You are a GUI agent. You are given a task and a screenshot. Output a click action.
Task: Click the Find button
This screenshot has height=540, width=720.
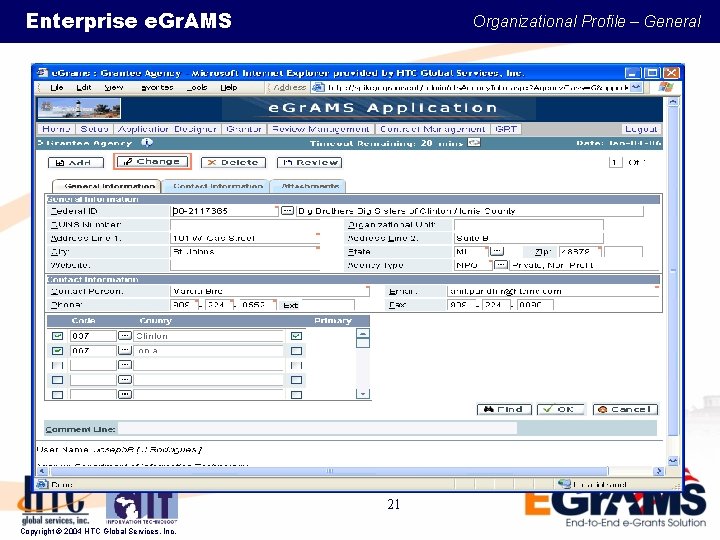coord(504,409)
